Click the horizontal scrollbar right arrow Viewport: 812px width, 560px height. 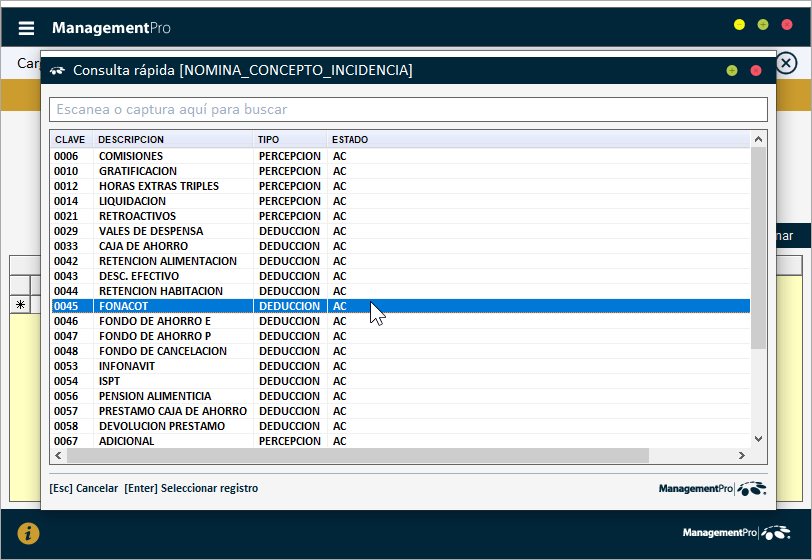[742, 455]
